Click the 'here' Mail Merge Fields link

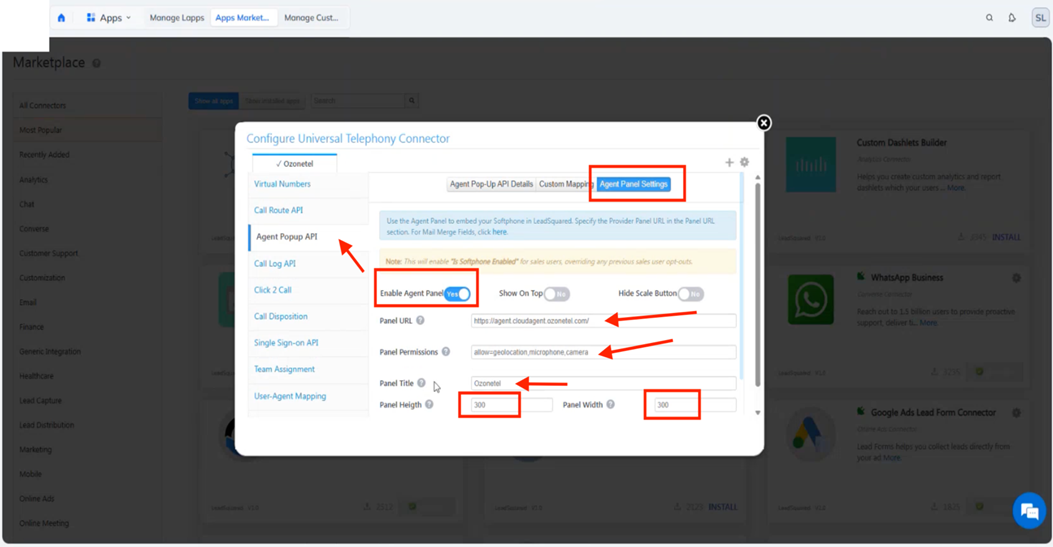coord(500,232)
